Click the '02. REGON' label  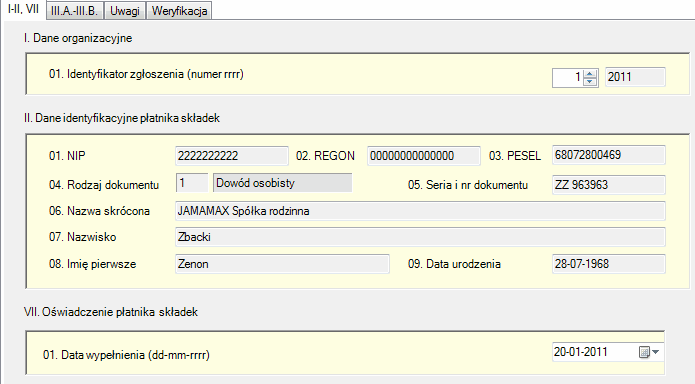pos(325,156)
